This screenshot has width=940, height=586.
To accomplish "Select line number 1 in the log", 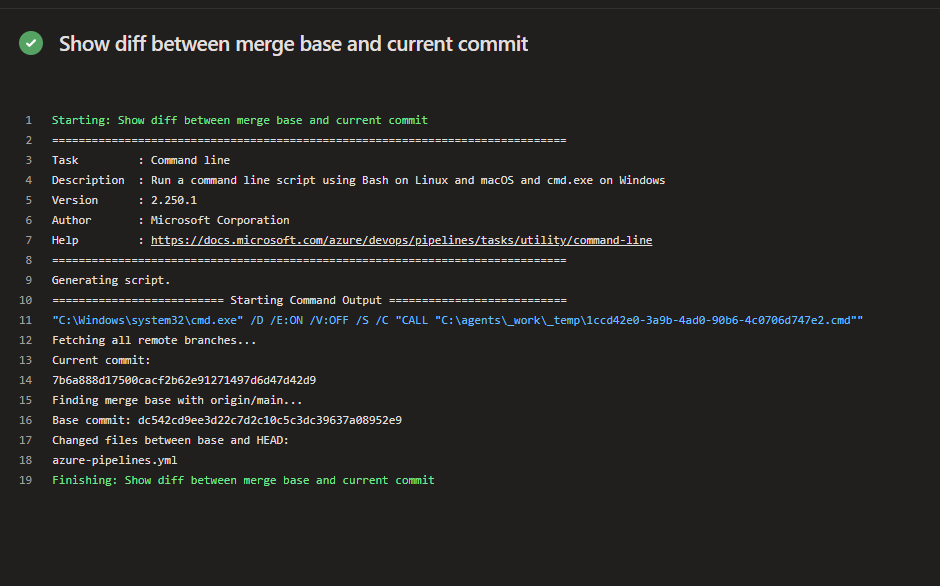I will (x=28, y=120).
